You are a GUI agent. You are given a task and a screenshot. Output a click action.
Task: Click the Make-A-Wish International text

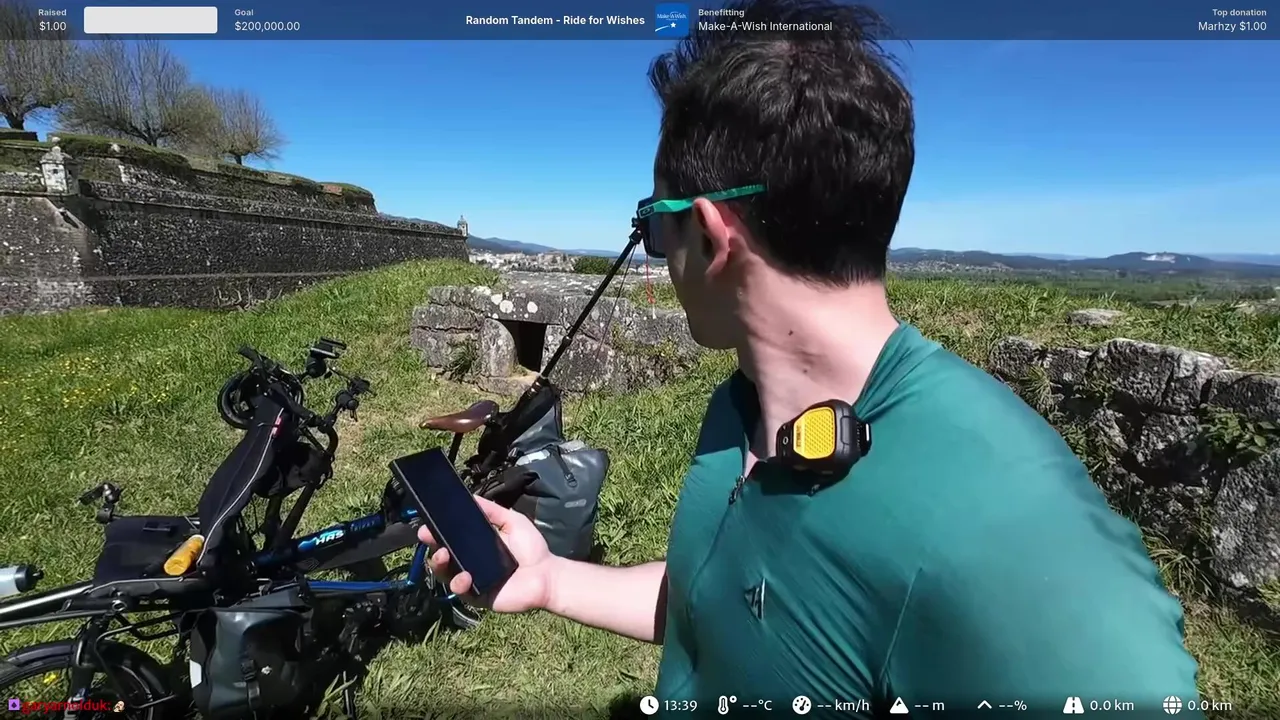click(x=765, y=26)
